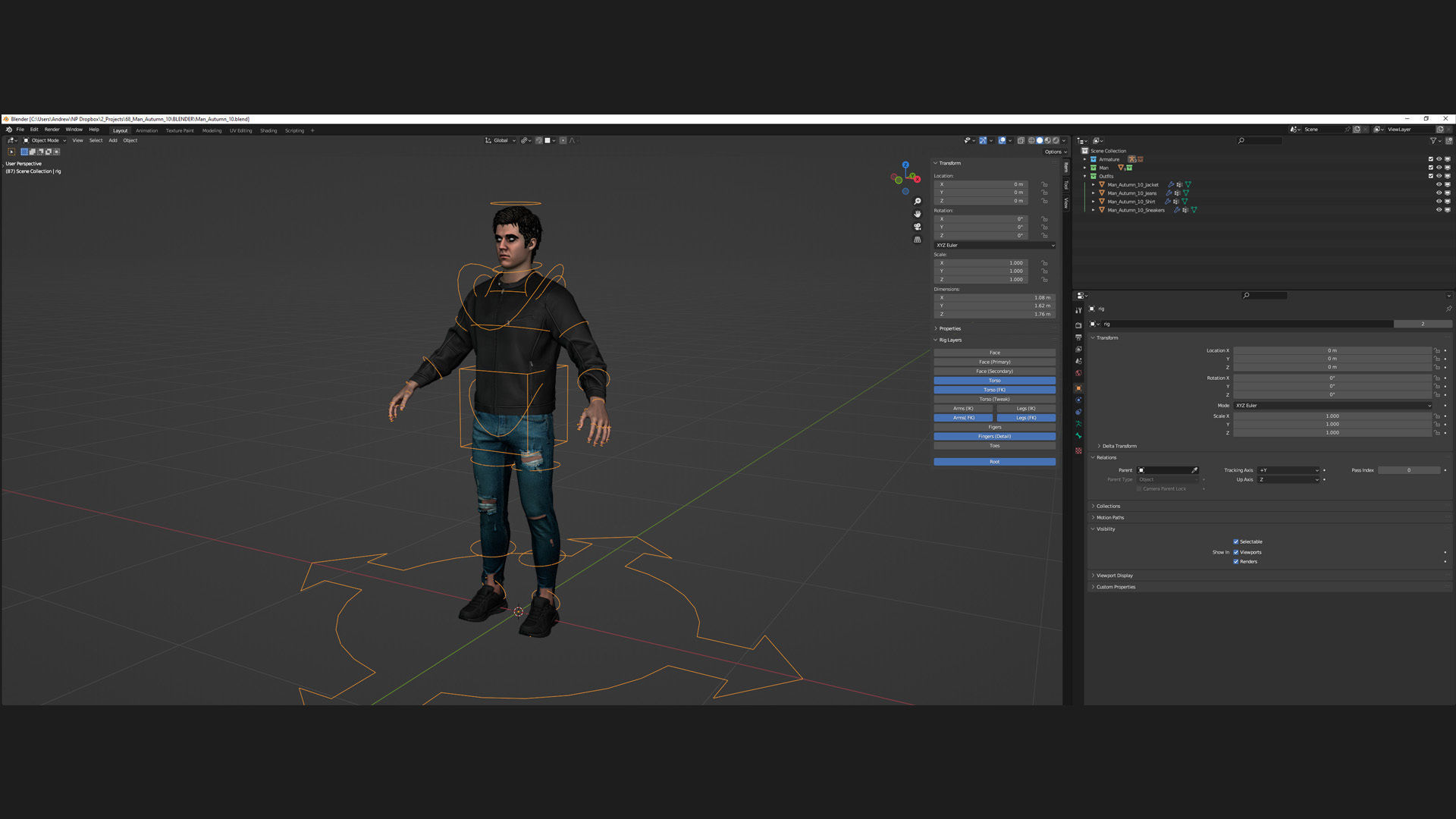Open the Render properties tab icon
1456x819 pixels.
(1078, 325)
